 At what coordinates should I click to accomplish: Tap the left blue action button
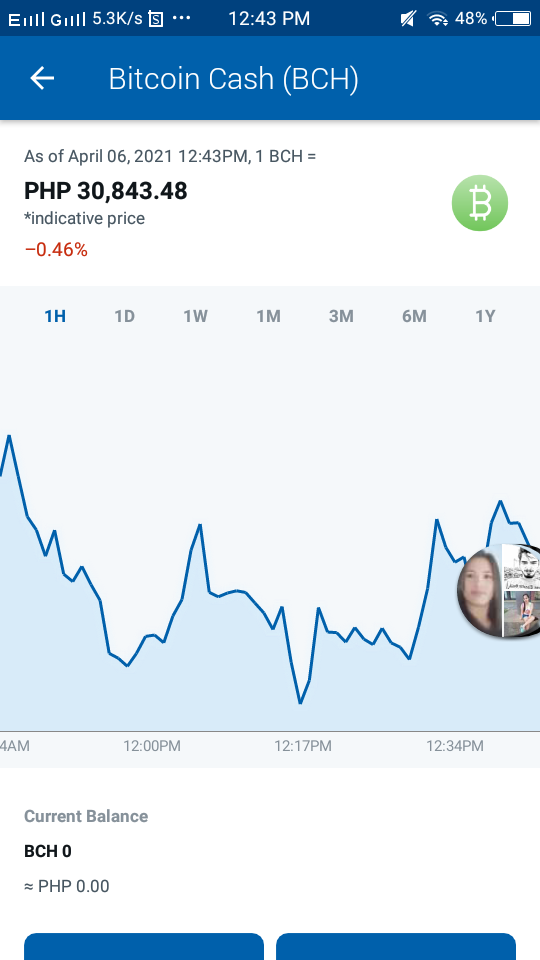point(144,947)
